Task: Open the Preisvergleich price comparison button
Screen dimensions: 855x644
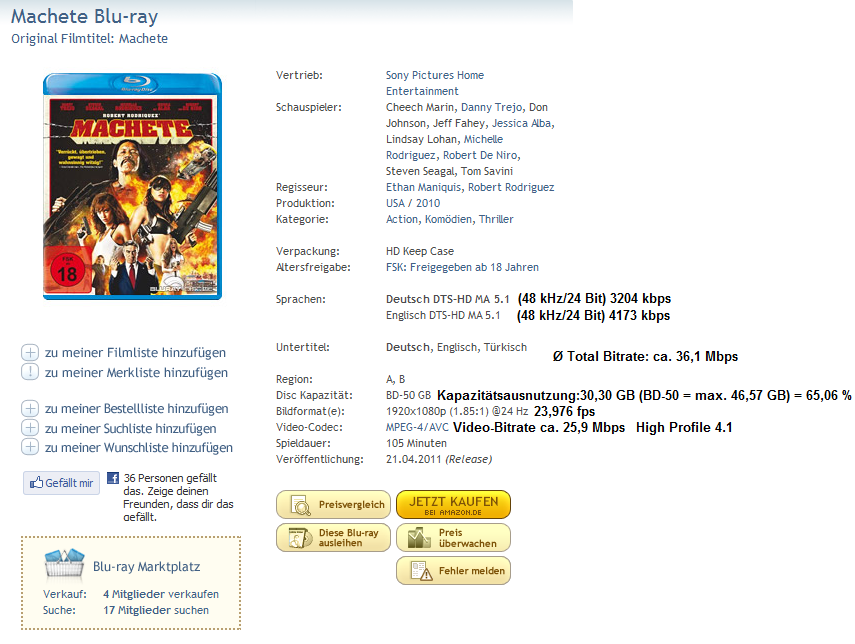Action: [333, 504]
